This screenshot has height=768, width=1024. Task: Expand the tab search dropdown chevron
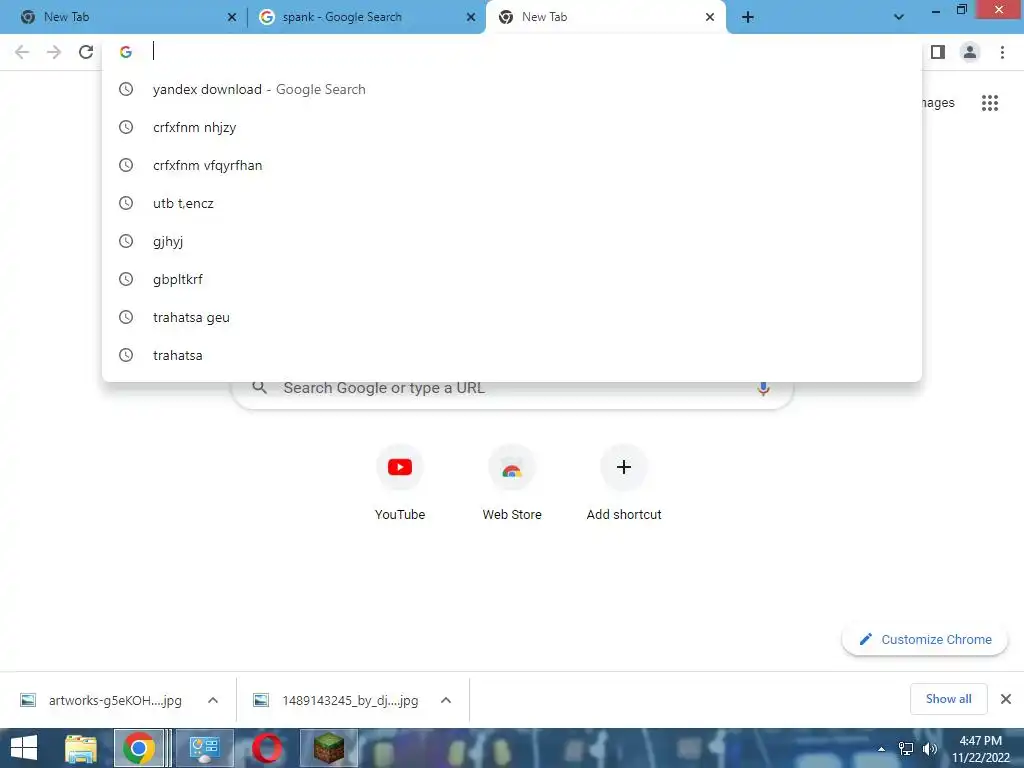(899, 18)
